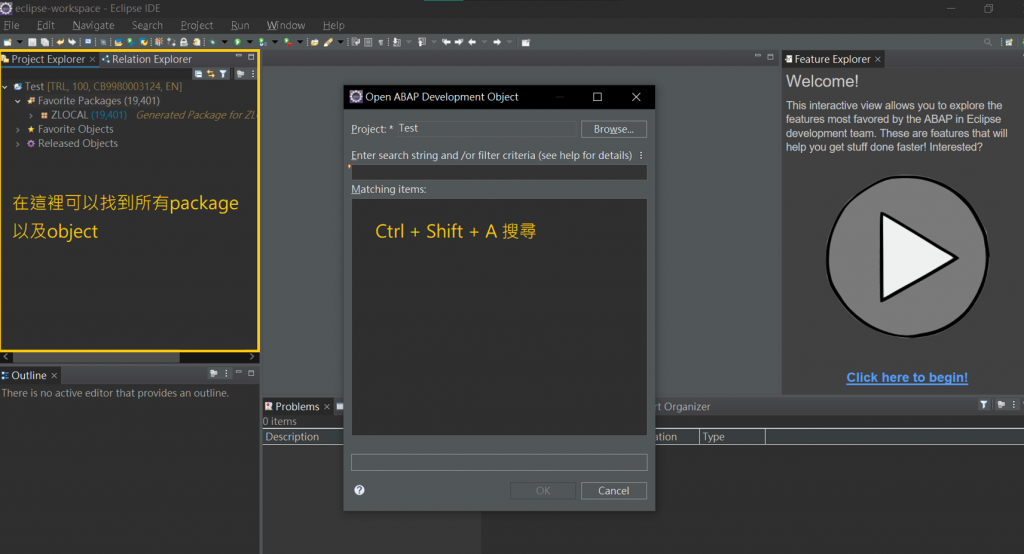
Task: Open search filter options dots in dialog
Action: (641, 155)
